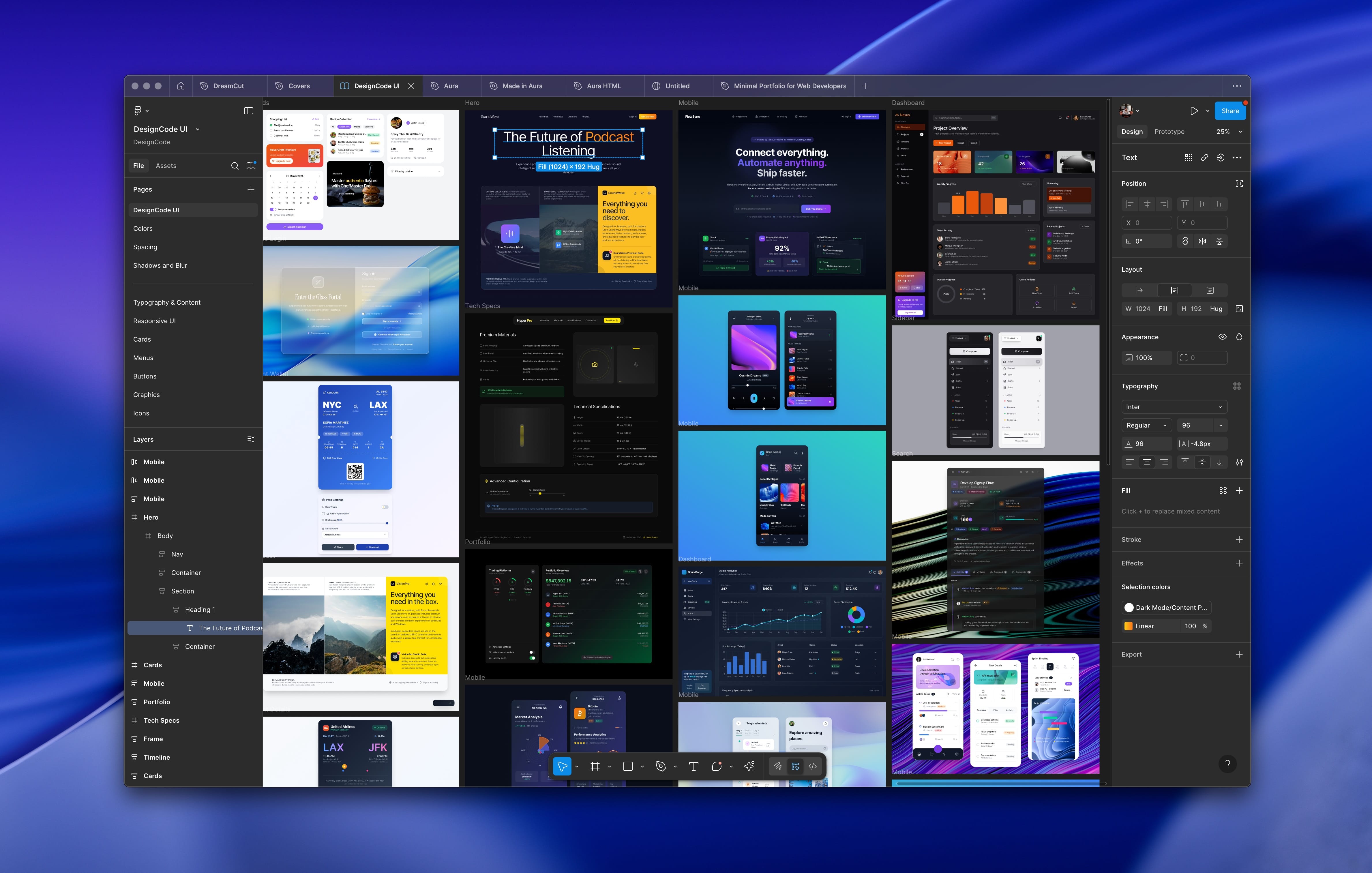Open the Pen tool dropdown chevron
The image size is (1372, 873).
tap(675, 767)
